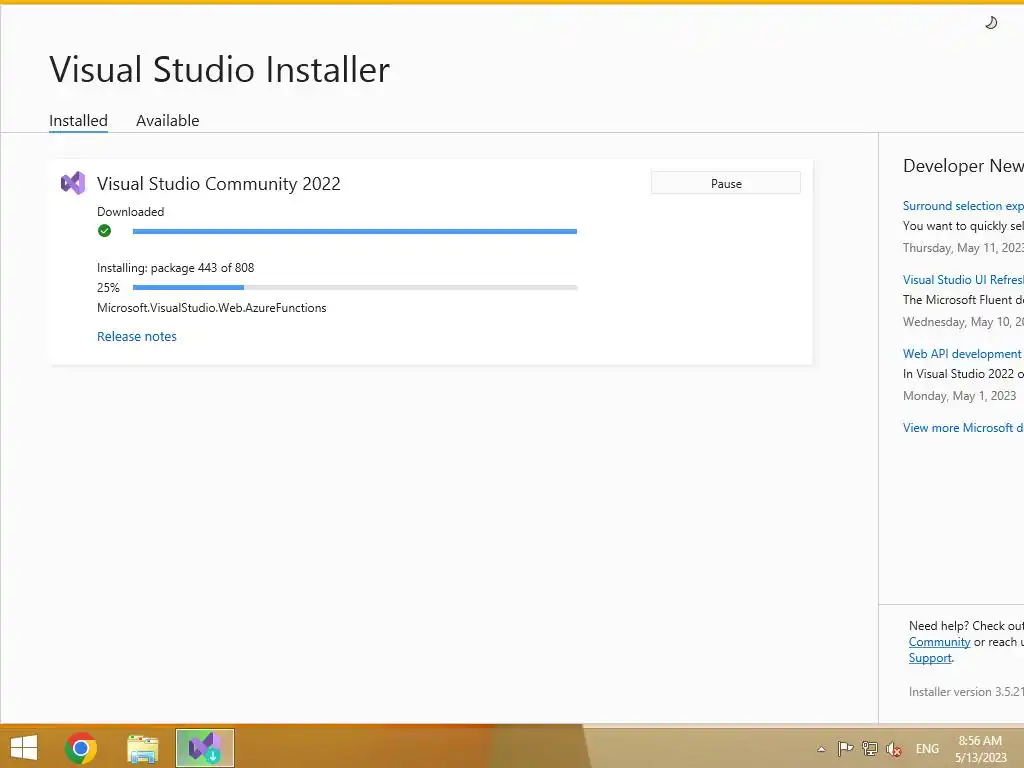Show hidden tray icons arrow
Screen dimensions: 1024x768
point(822,749)
